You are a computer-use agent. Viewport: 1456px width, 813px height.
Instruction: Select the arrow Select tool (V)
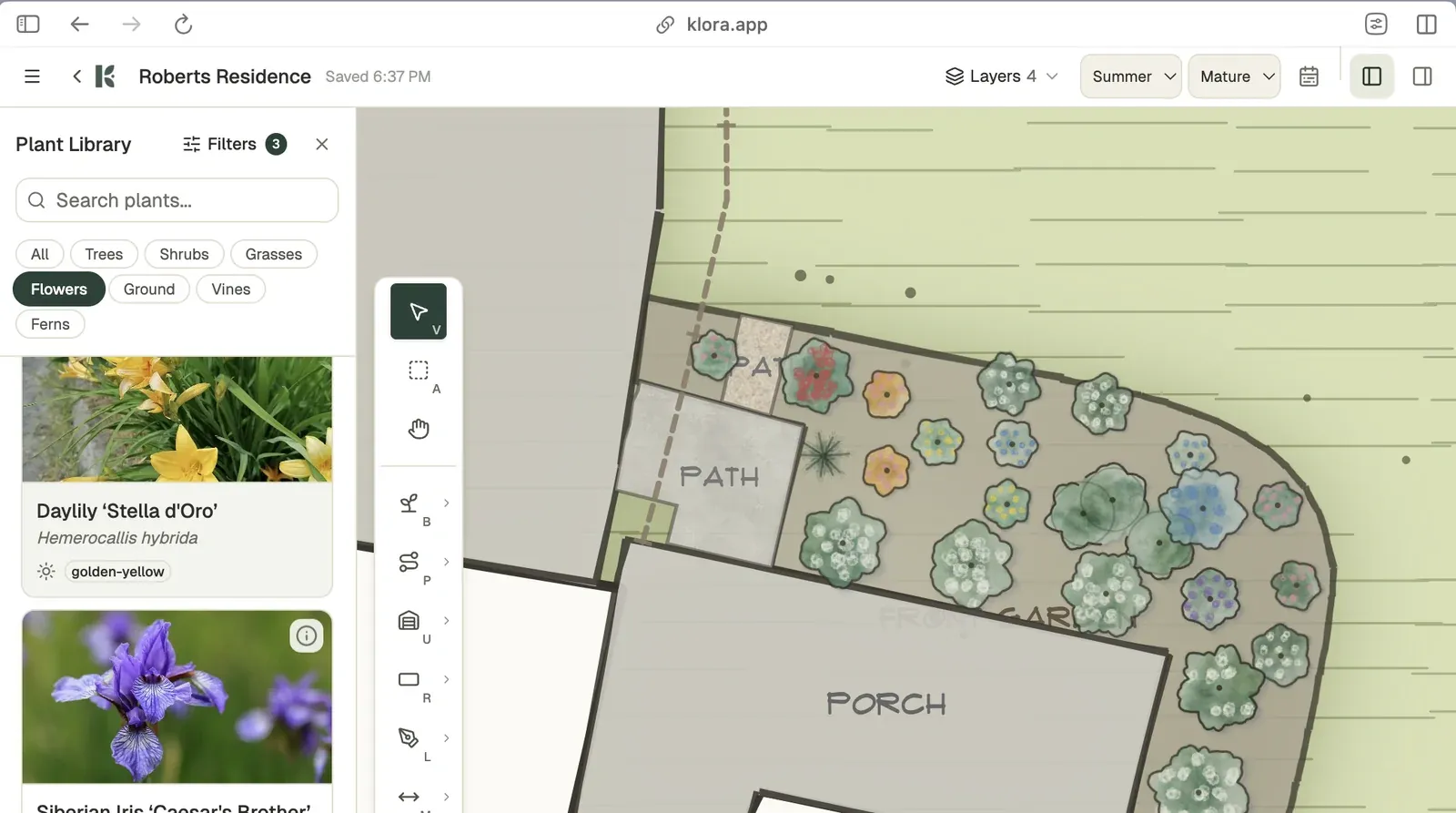pos(418,311)
